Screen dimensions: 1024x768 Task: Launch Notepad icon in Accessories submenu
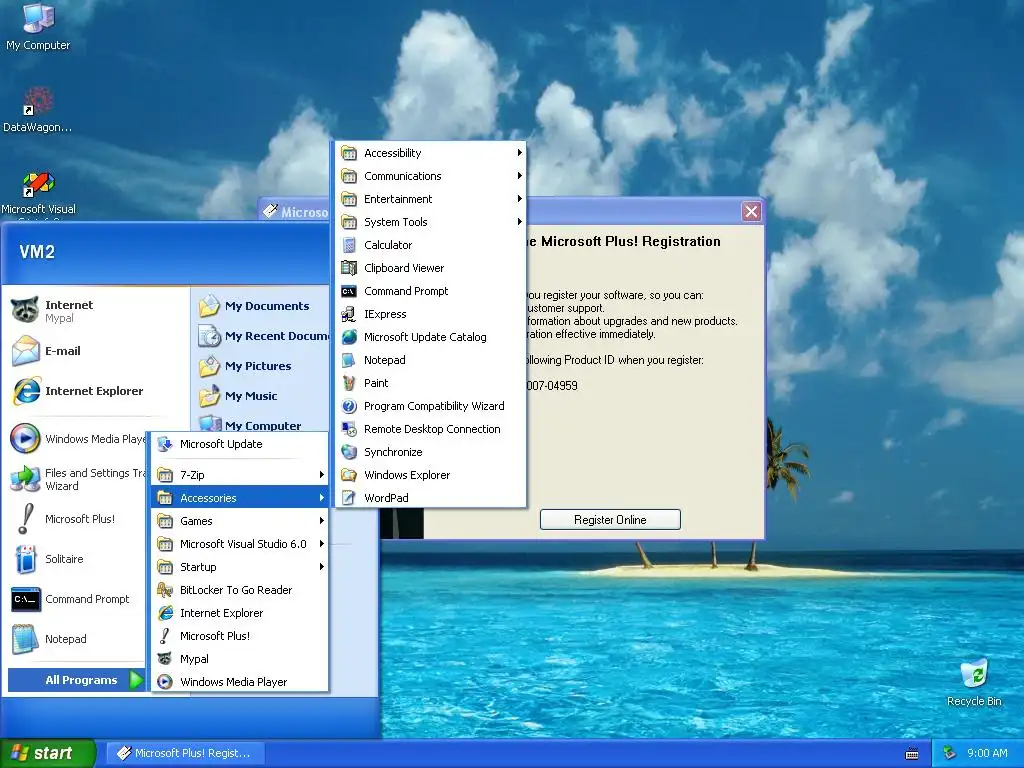[x=349, y=360]
